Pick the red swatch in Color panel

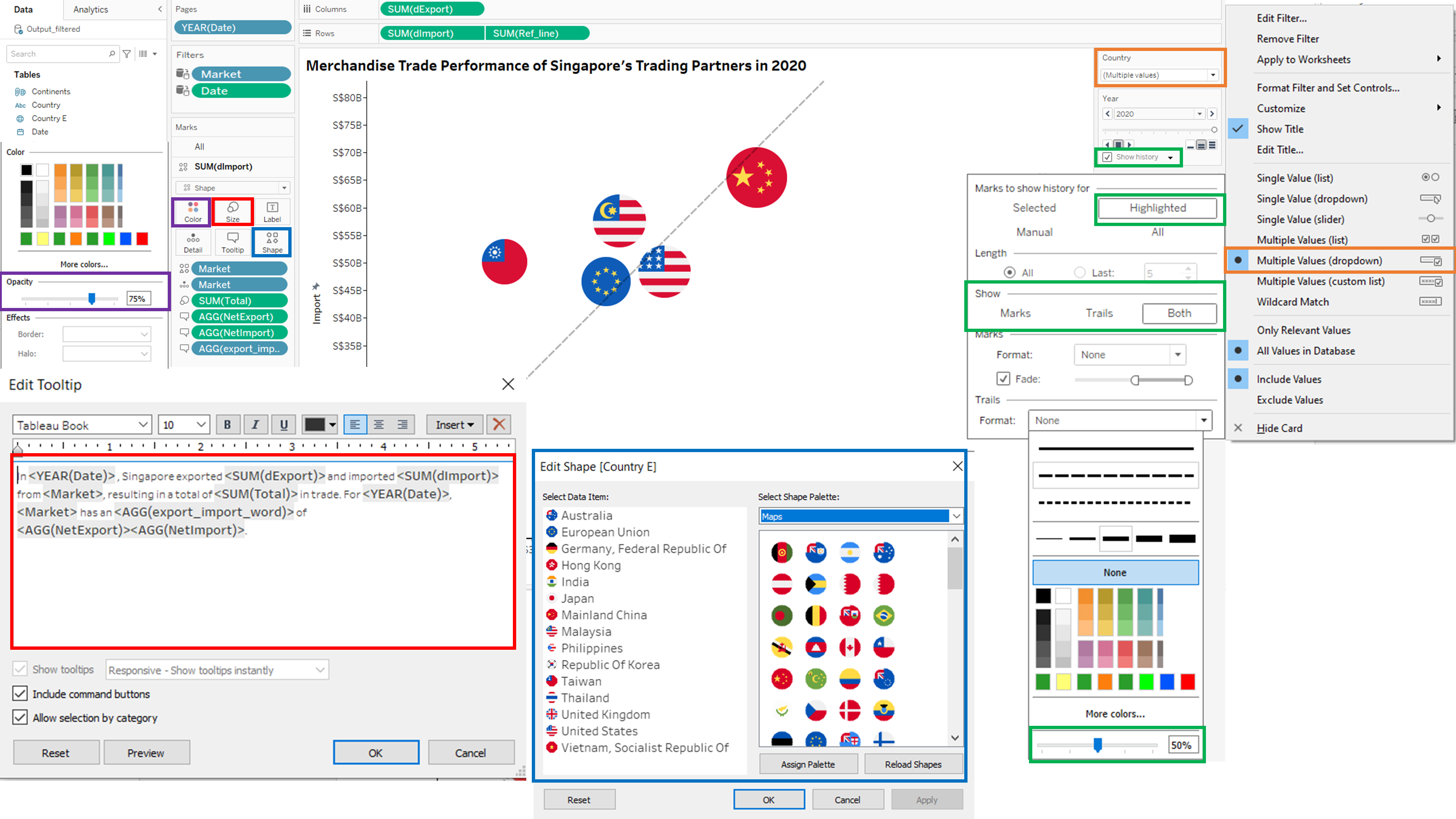click(142, 238)
